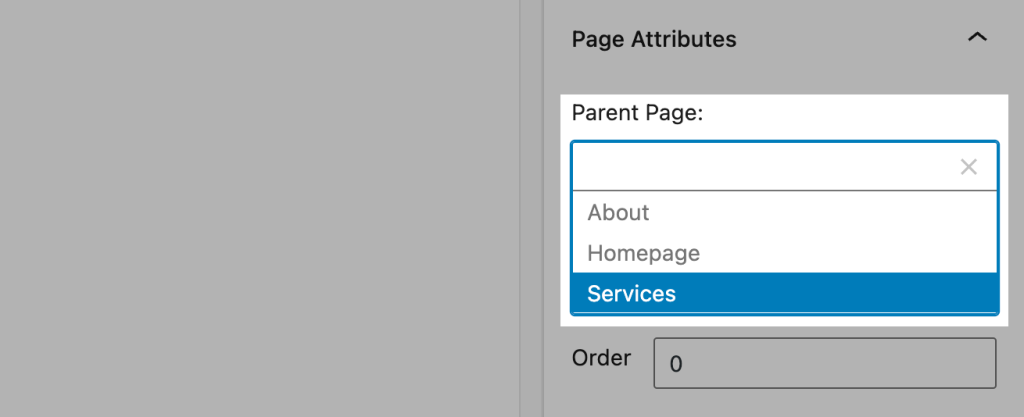Click the Order field label
This screenshot has height=417, width=1024.
601,358
